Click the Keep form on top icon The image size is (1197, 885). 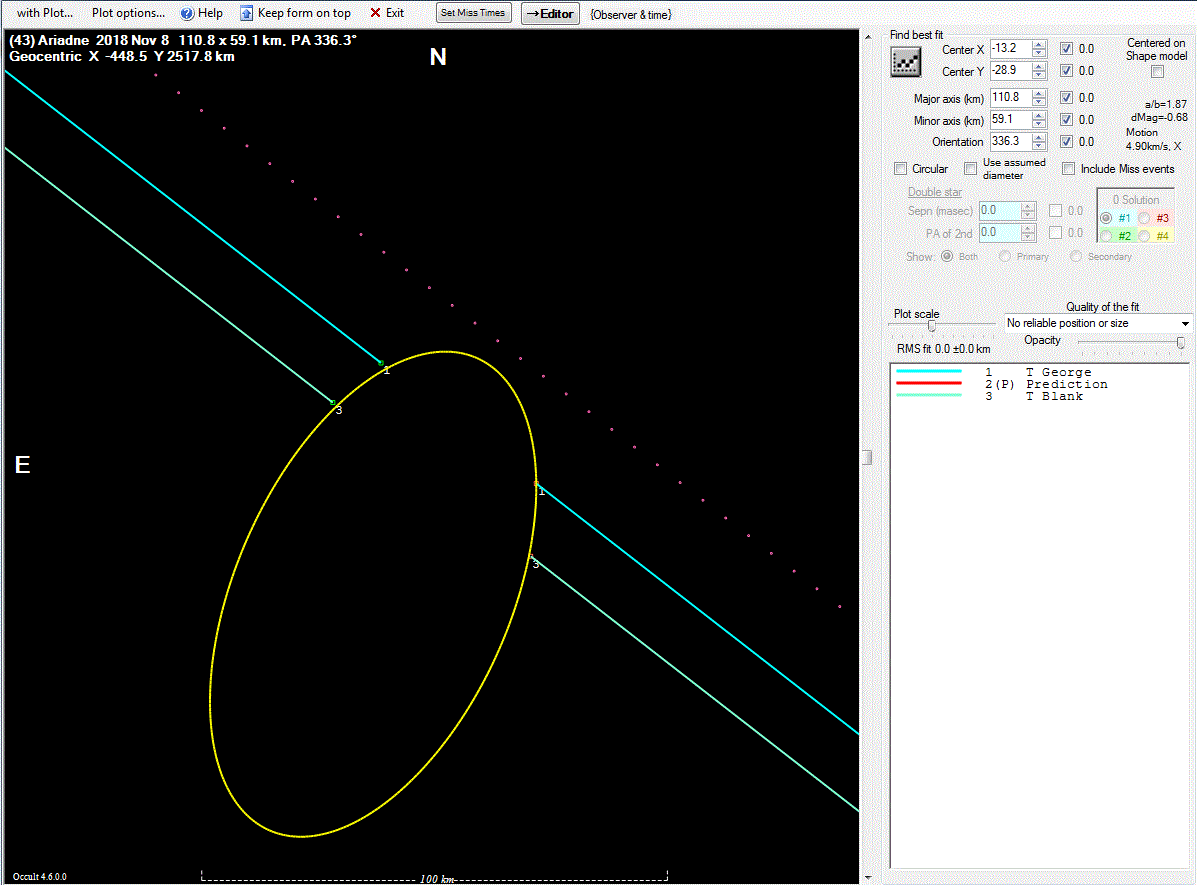(246, 13)
